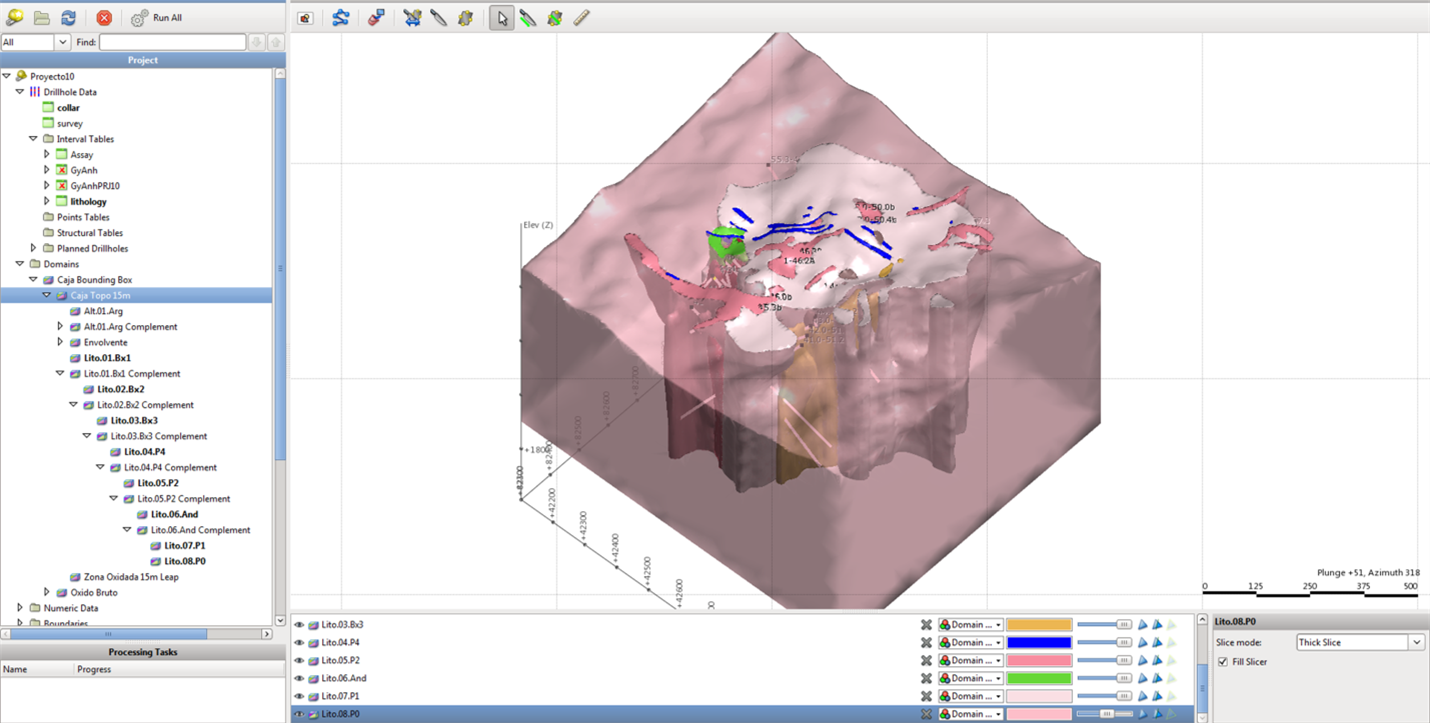Click the blue Lito.04.P4 color swatch
The height and width of the screenshot is (723, 1430).
click(1039, 643)
